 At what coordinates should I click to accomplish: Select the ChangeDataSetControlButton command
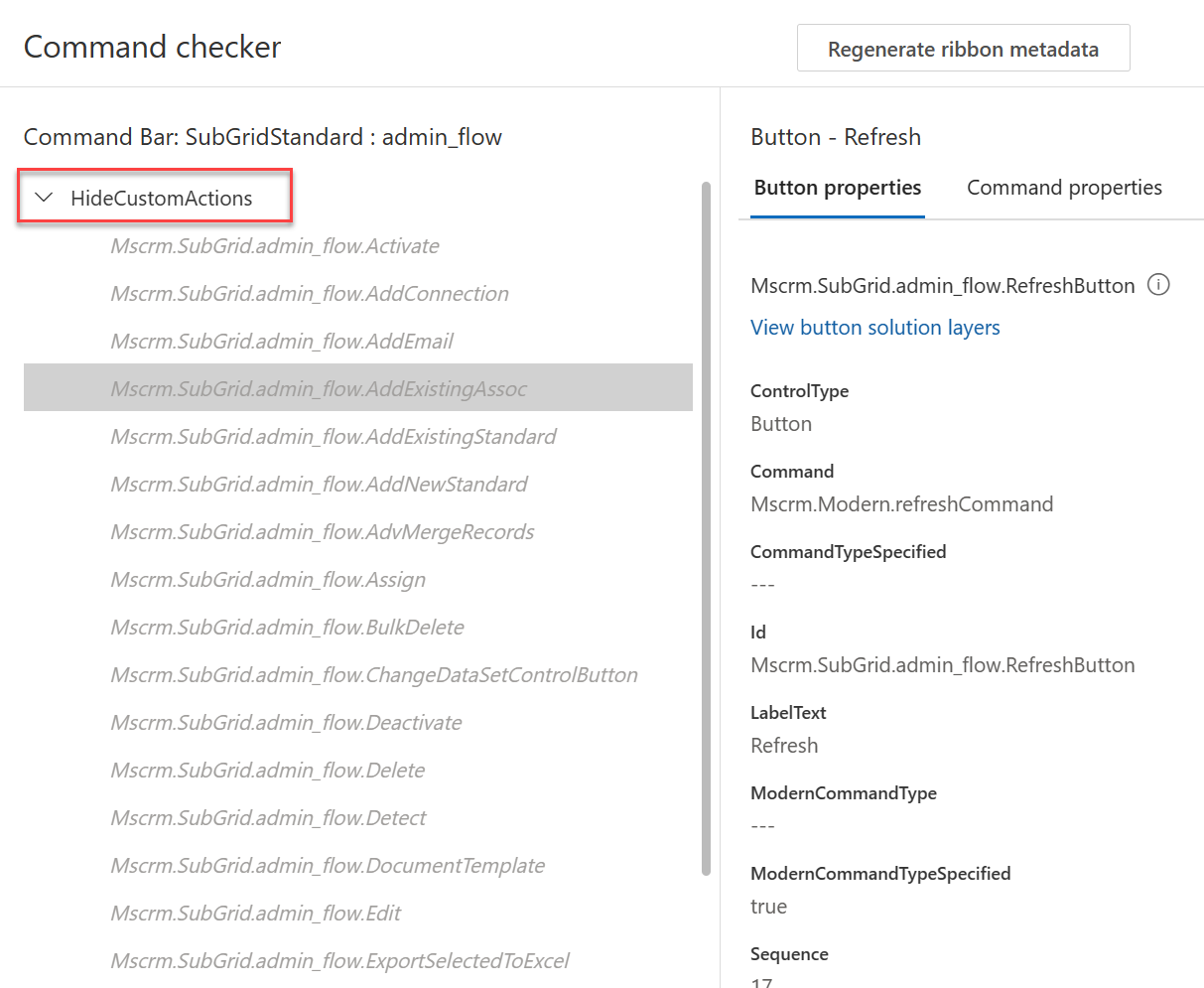pos(373,674)
